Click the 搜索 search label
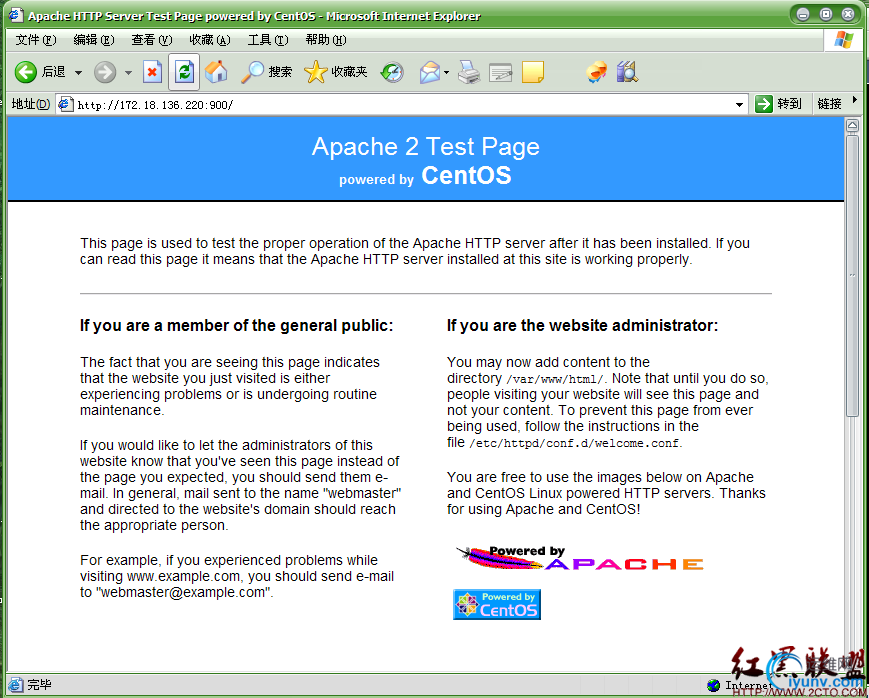Screen dimensions: 869x698 tap(280, 72)
